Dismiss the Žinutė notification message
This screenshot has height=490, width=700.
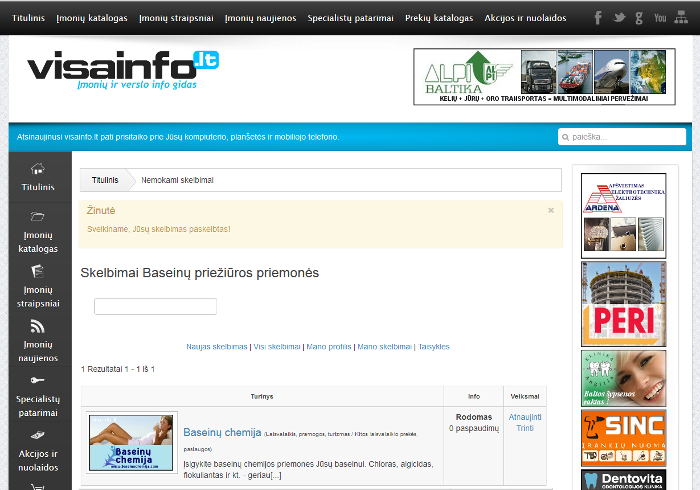551,210
